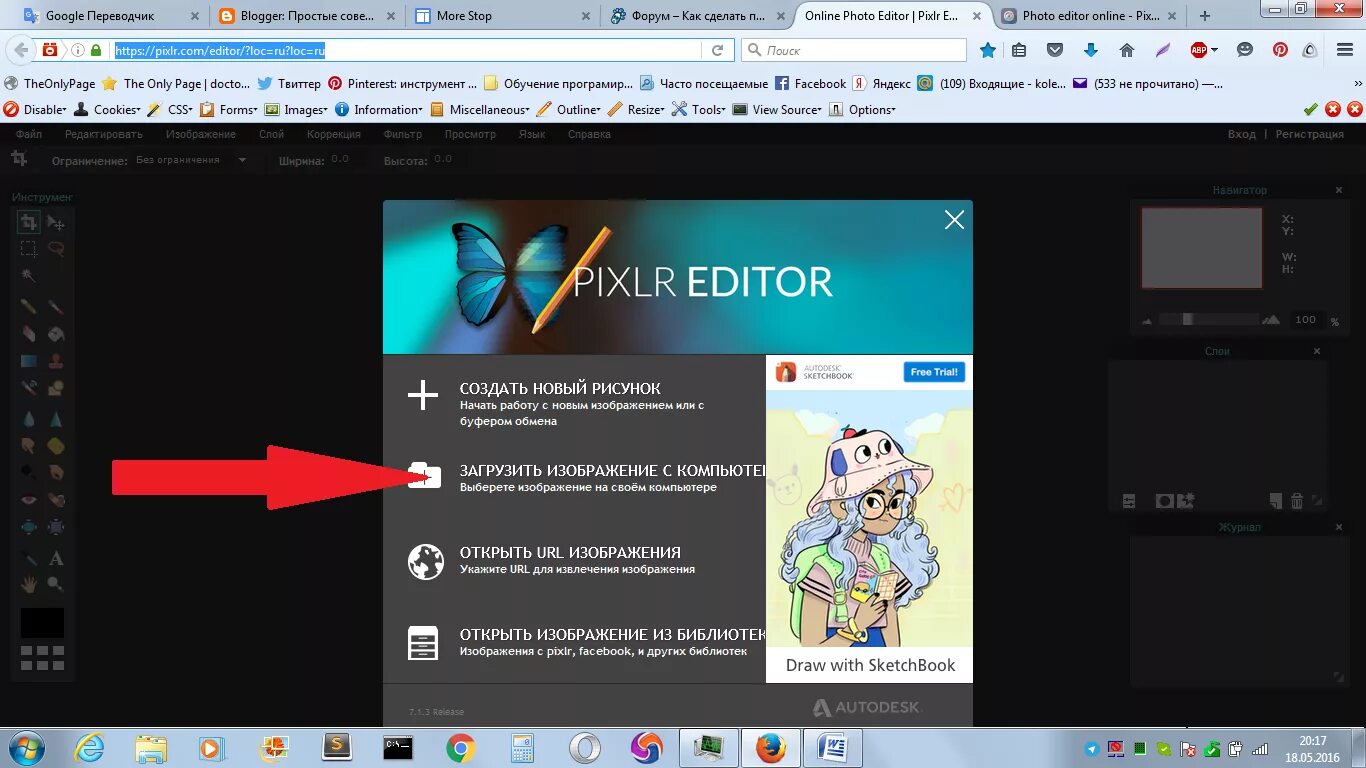Open the Фильтр menu
Viewport: 1366px width, 768px height.
point(403,134)
